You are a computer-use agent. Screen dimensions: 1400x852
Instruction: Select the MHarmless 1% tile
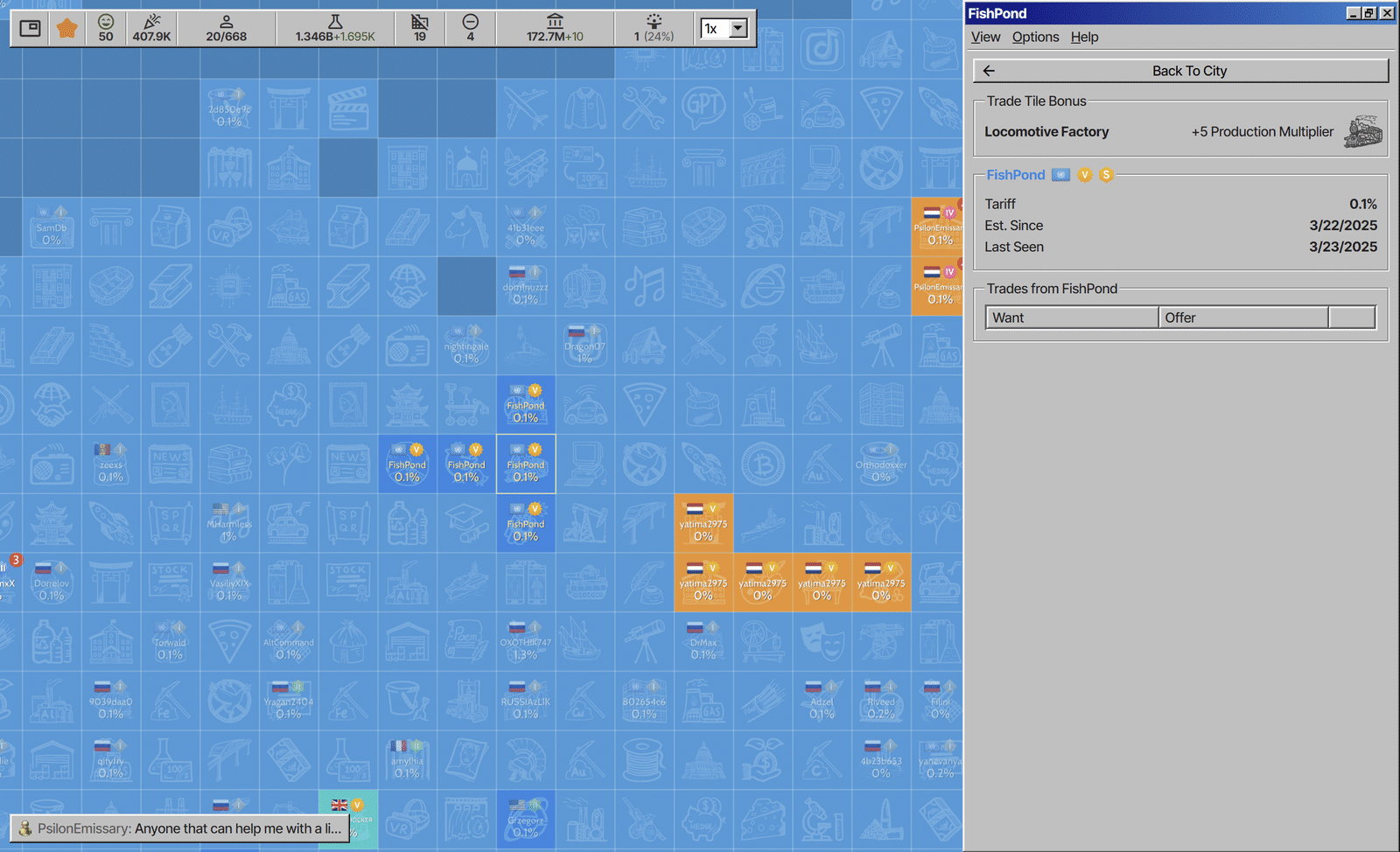[x=229, y=523]
